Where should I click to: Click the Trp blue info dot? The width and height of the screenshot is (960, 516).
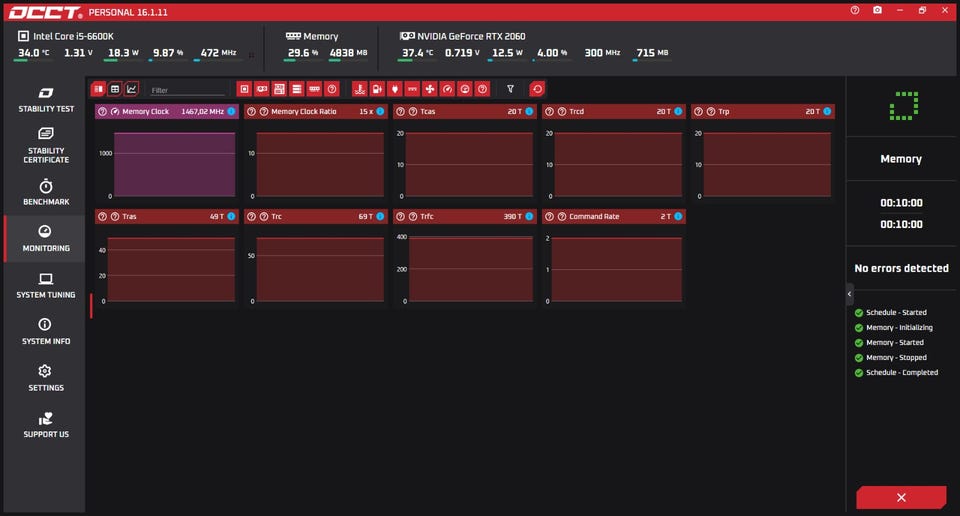(x=827, y=111)
